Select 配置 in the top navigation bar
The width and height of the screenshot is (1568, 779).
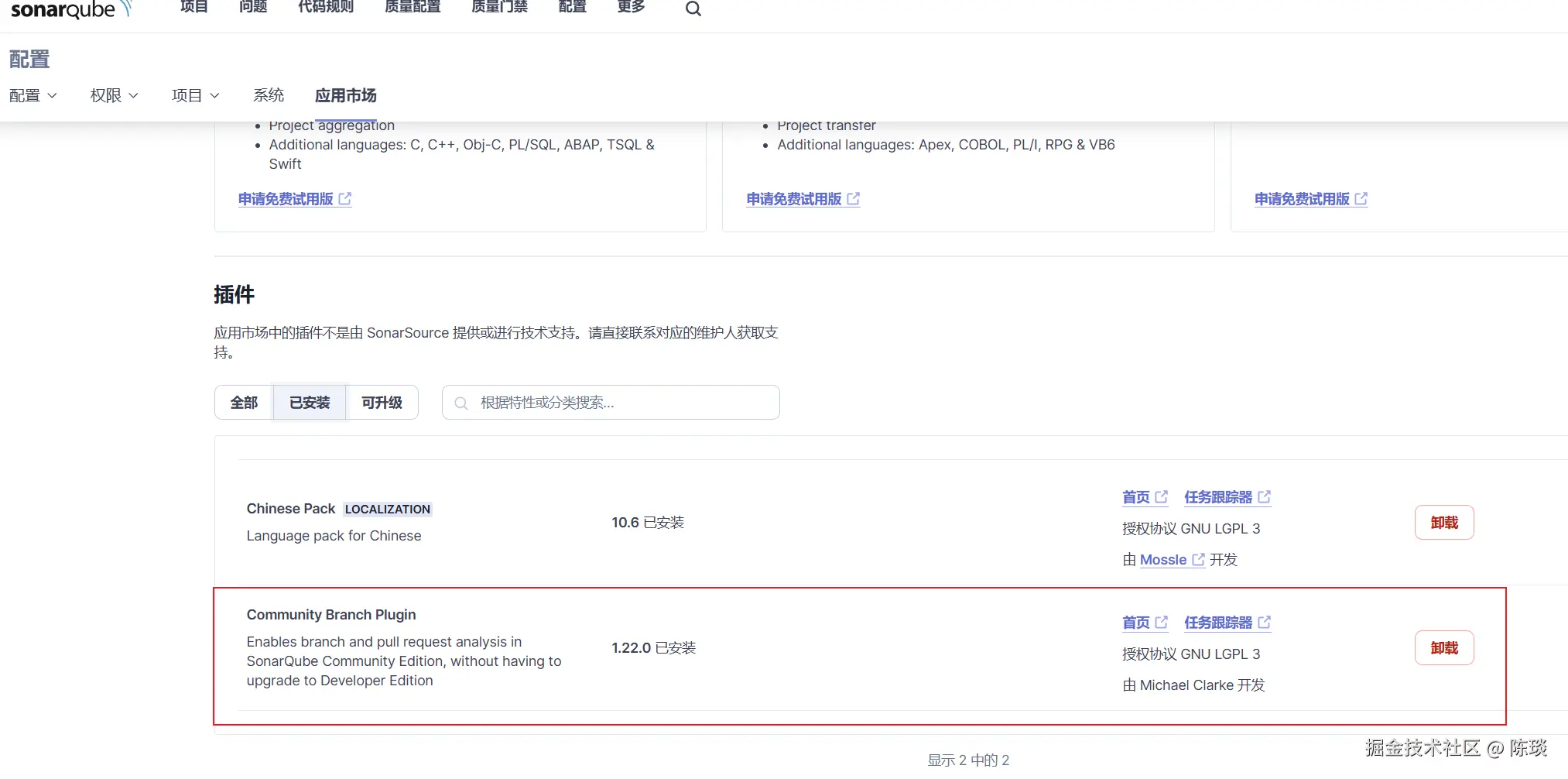pos(572,7)
